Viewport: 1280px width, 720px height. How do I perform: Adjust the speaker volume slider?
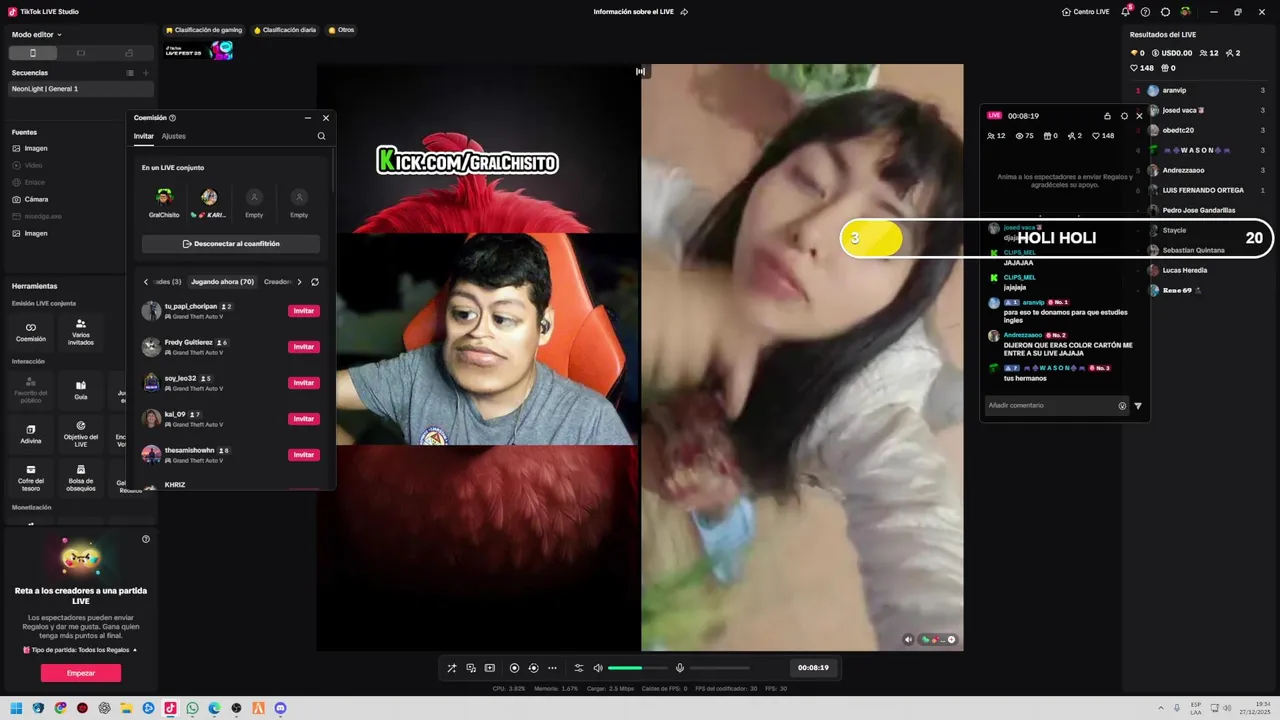(637, 668)
